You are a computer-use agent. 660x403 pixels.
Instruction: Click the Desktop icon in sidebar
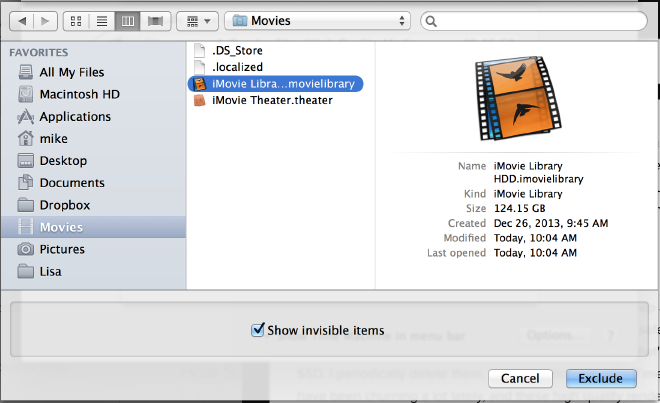pos(26,160)
